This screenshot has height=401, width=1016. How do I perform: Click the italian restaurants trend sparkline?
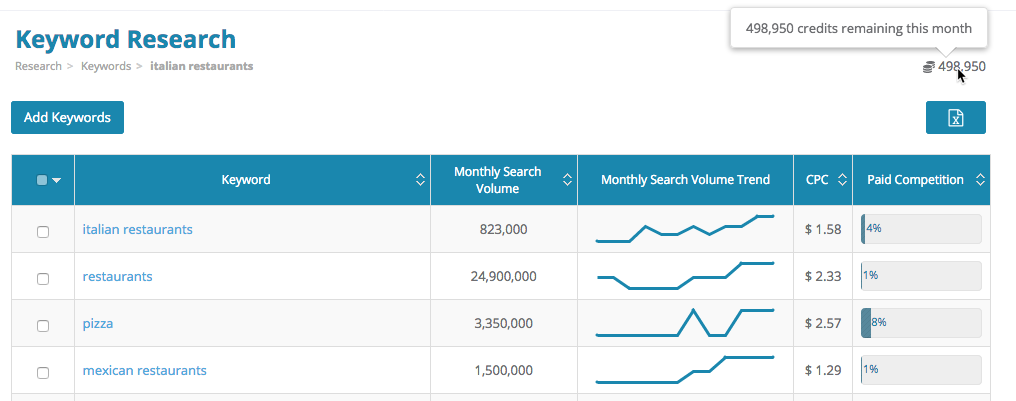point(685,229)
